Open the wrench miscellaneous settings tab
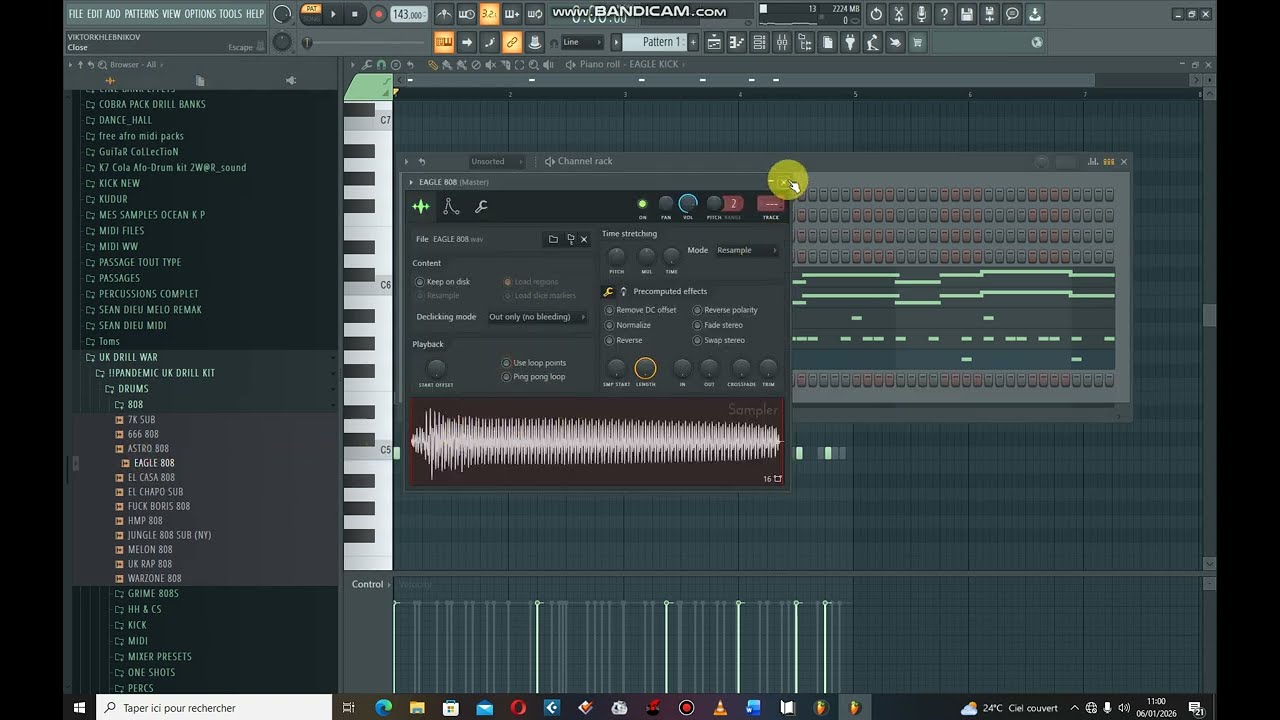1280x720 pixels. tap(481, 207)
